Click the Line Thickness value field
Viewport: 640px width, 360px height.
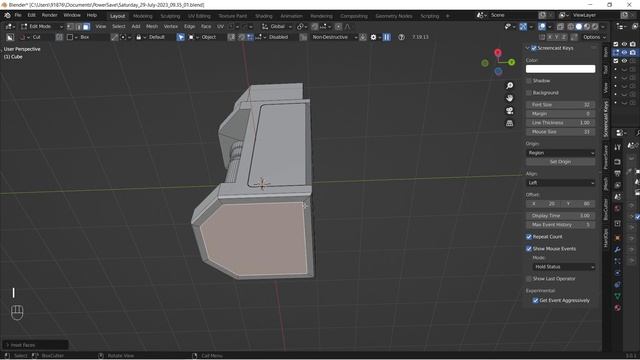560,123
